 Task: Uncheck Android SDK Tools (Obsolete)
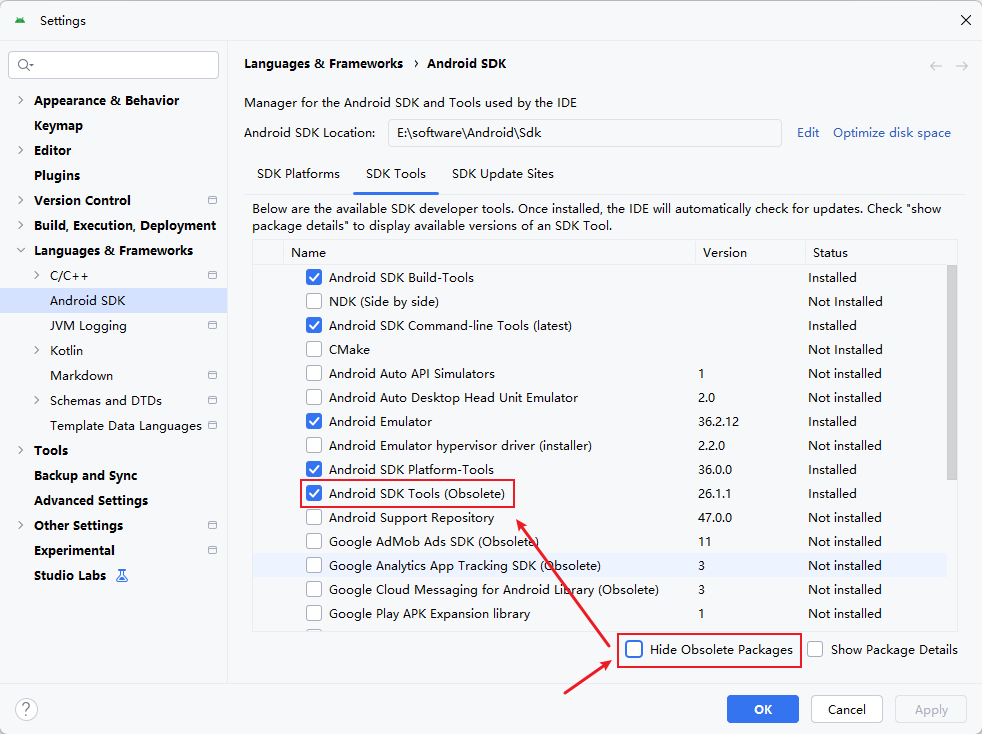(314, 494)
